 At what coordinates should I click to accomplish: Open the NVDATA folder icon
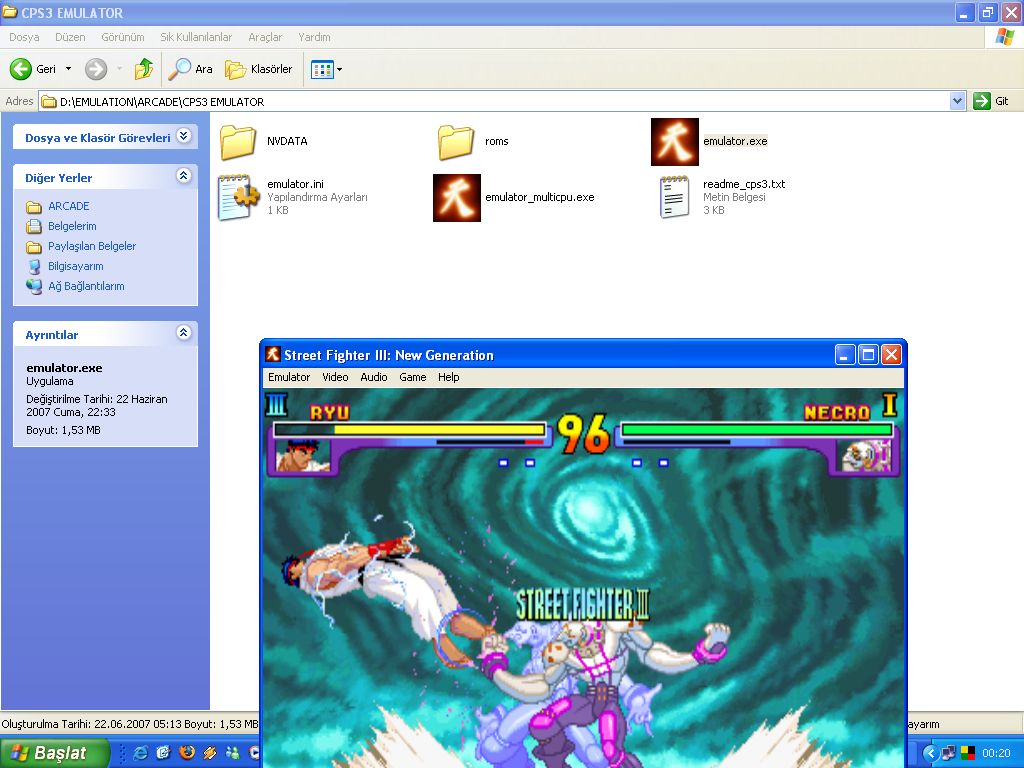(x=238, y=142)
